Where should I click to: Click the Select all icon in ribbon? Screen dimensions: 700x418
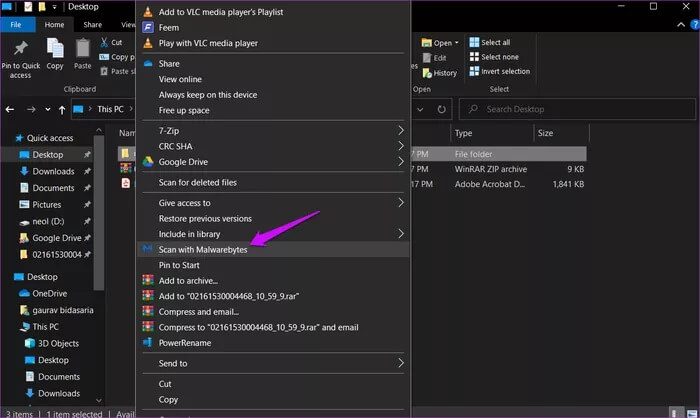click(474, 42)
